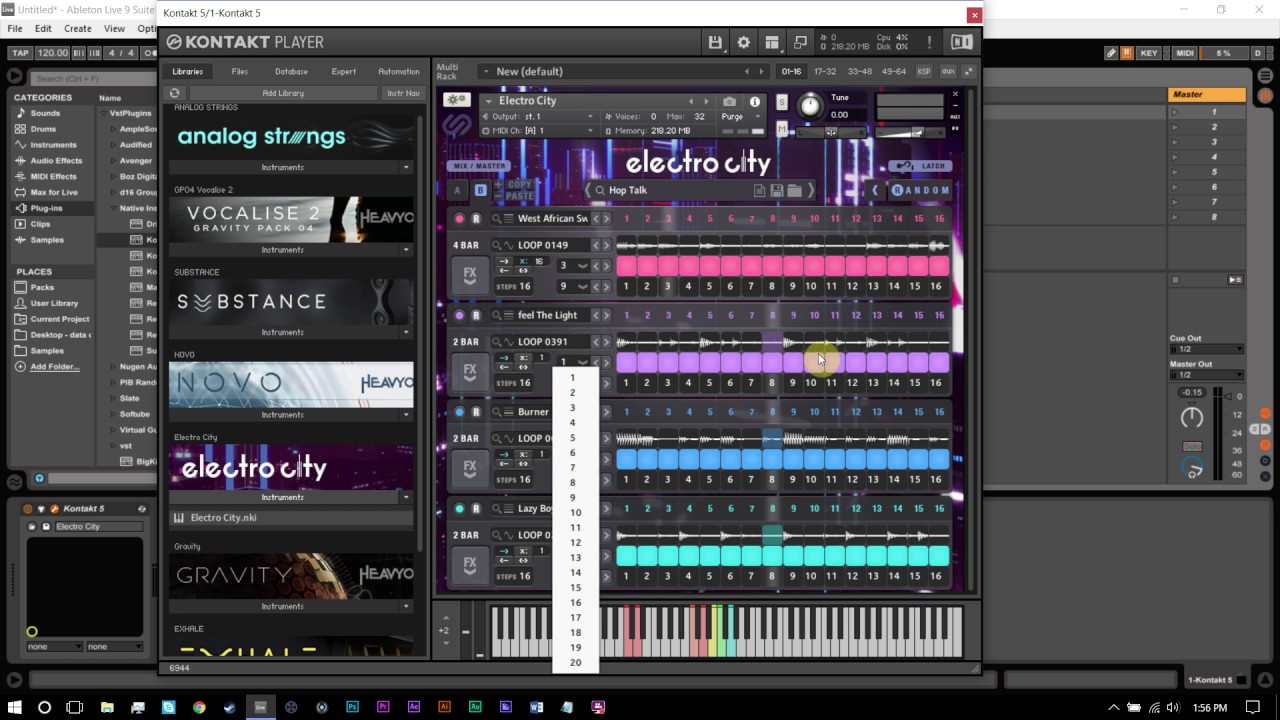The width and height of the screenshot is (1280, 720).
Task: Click the Instr Nav button
Action: 403,93
